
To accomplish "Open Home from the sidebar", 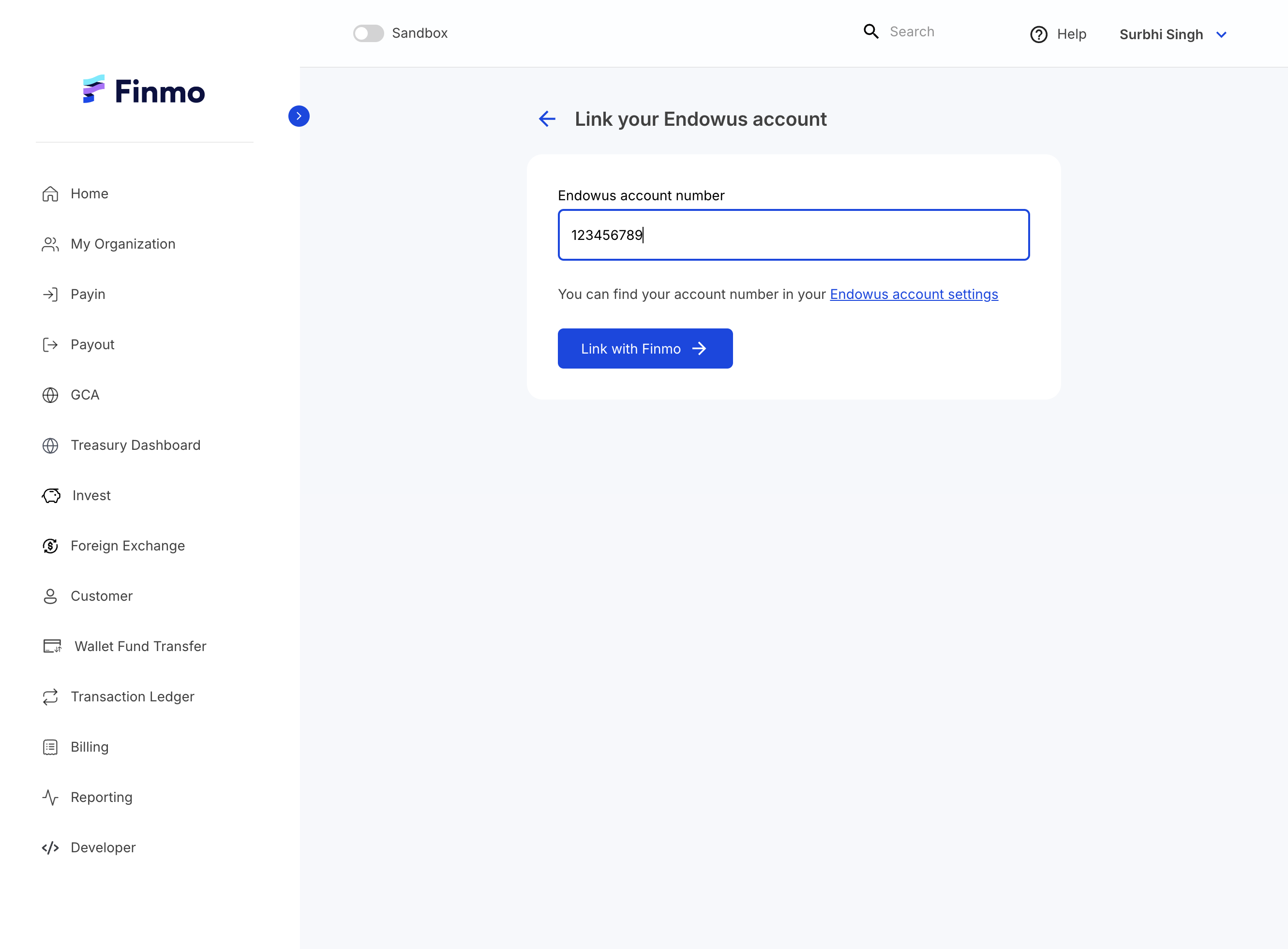I will [89, 194].
